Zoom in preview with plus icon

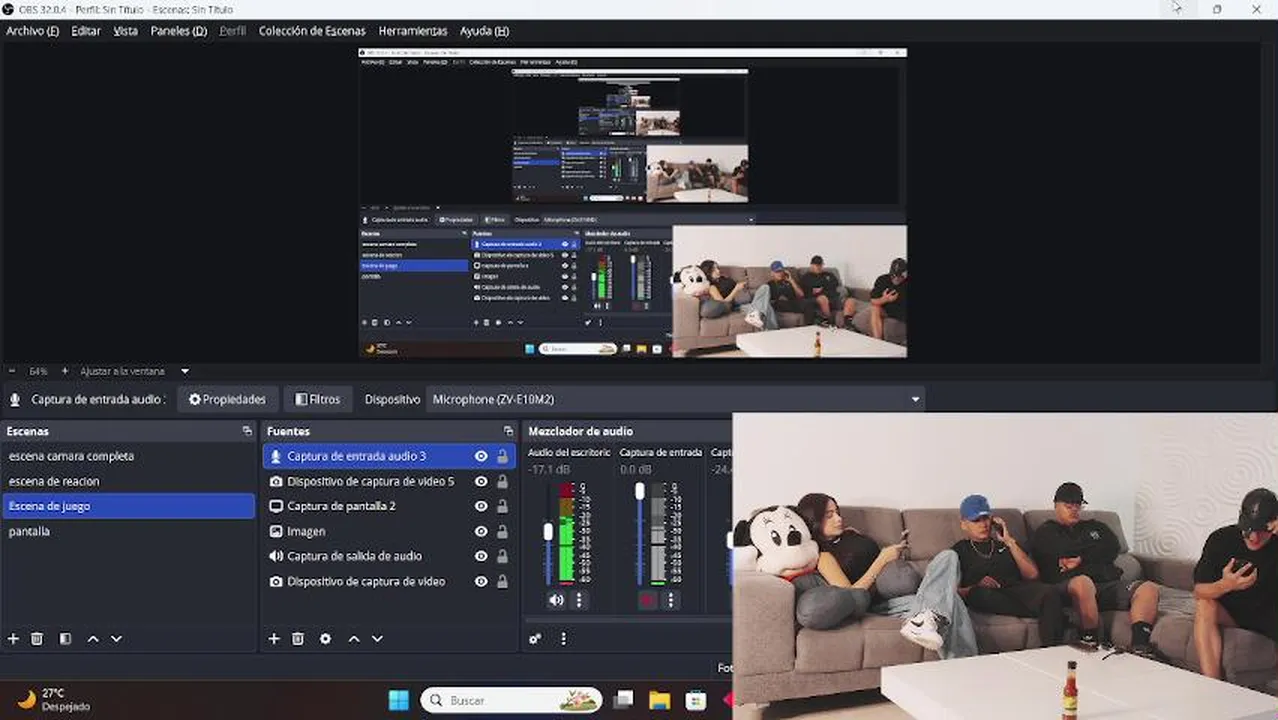point(65,371)
